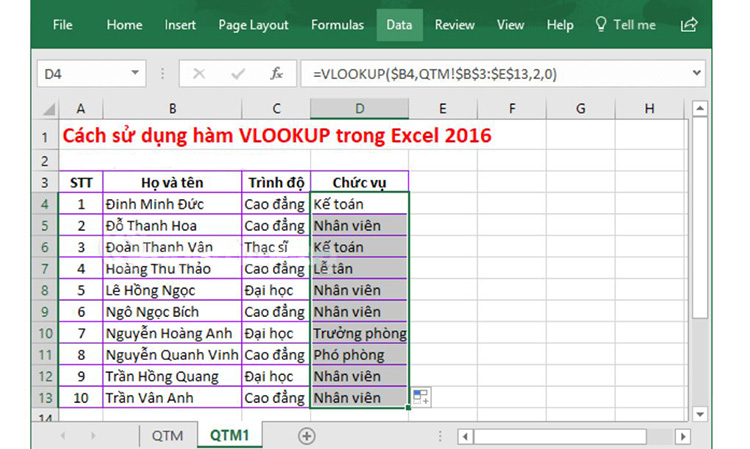Viewport: 750px width, 449px height.
Task: Click the Select All corner triangle
Action: point(48,110)
